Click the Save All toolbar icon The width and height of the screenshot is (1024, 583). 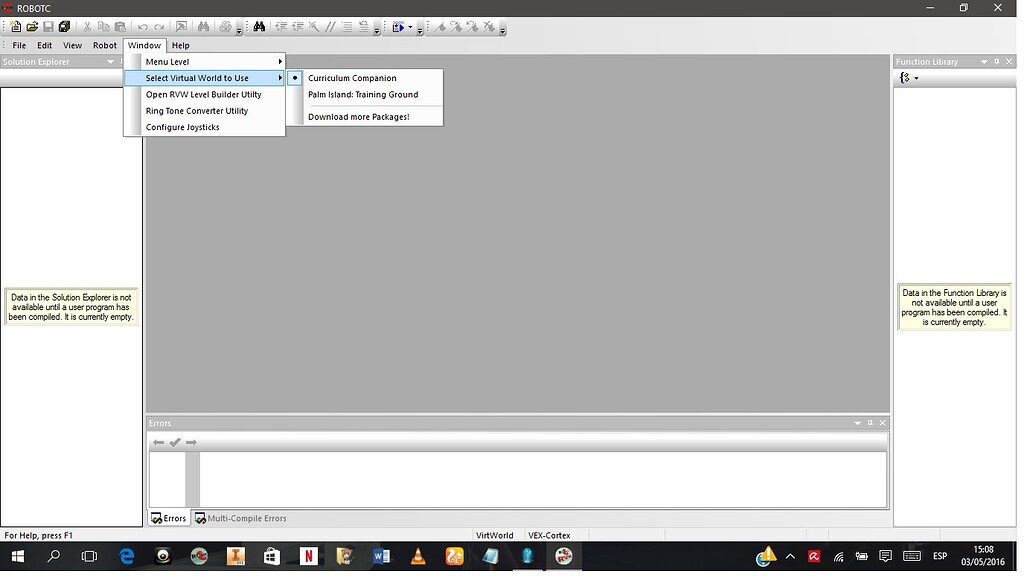pos(65,27)
